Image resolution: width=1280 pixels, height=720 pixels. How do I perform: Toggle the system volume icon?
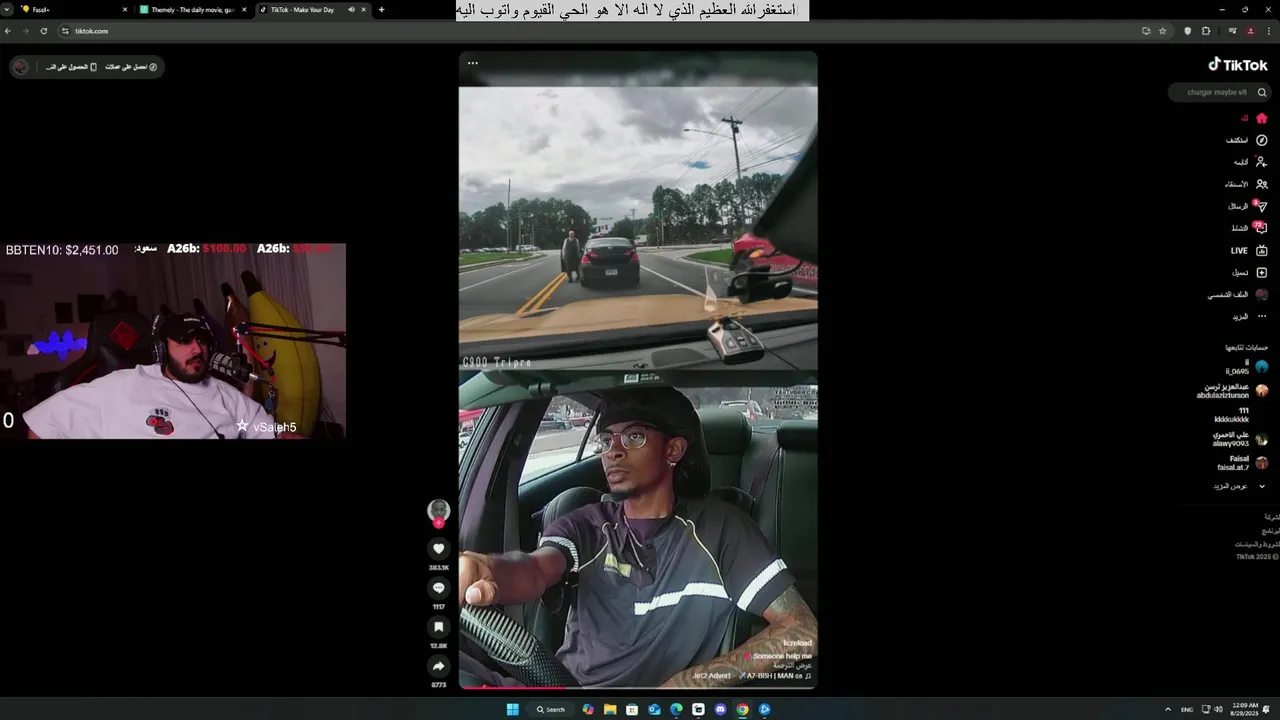click(x=1218, y=709)
